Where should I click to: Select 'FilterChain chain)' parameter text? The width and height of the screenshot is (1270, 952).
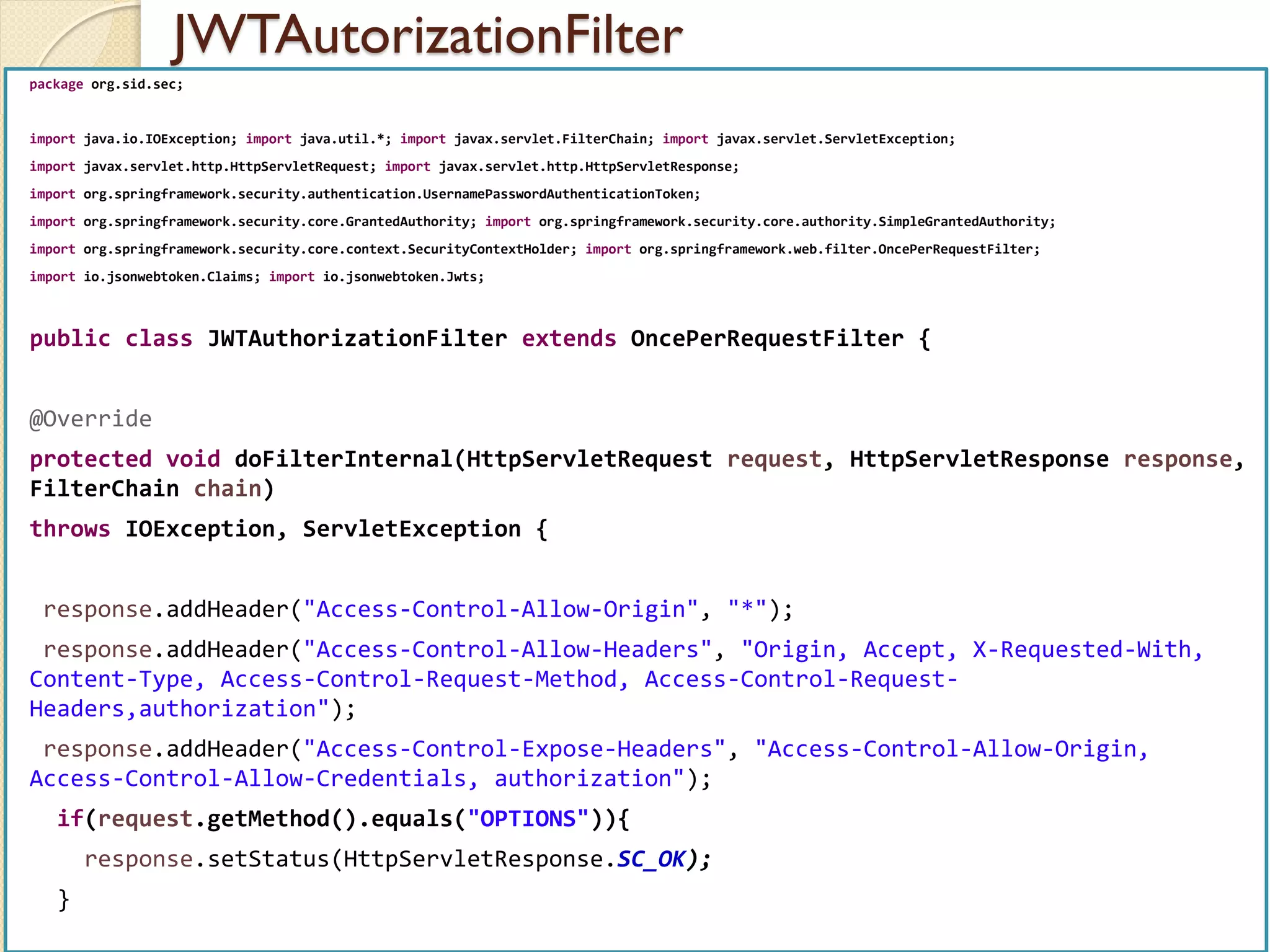[x=152, y=489]
